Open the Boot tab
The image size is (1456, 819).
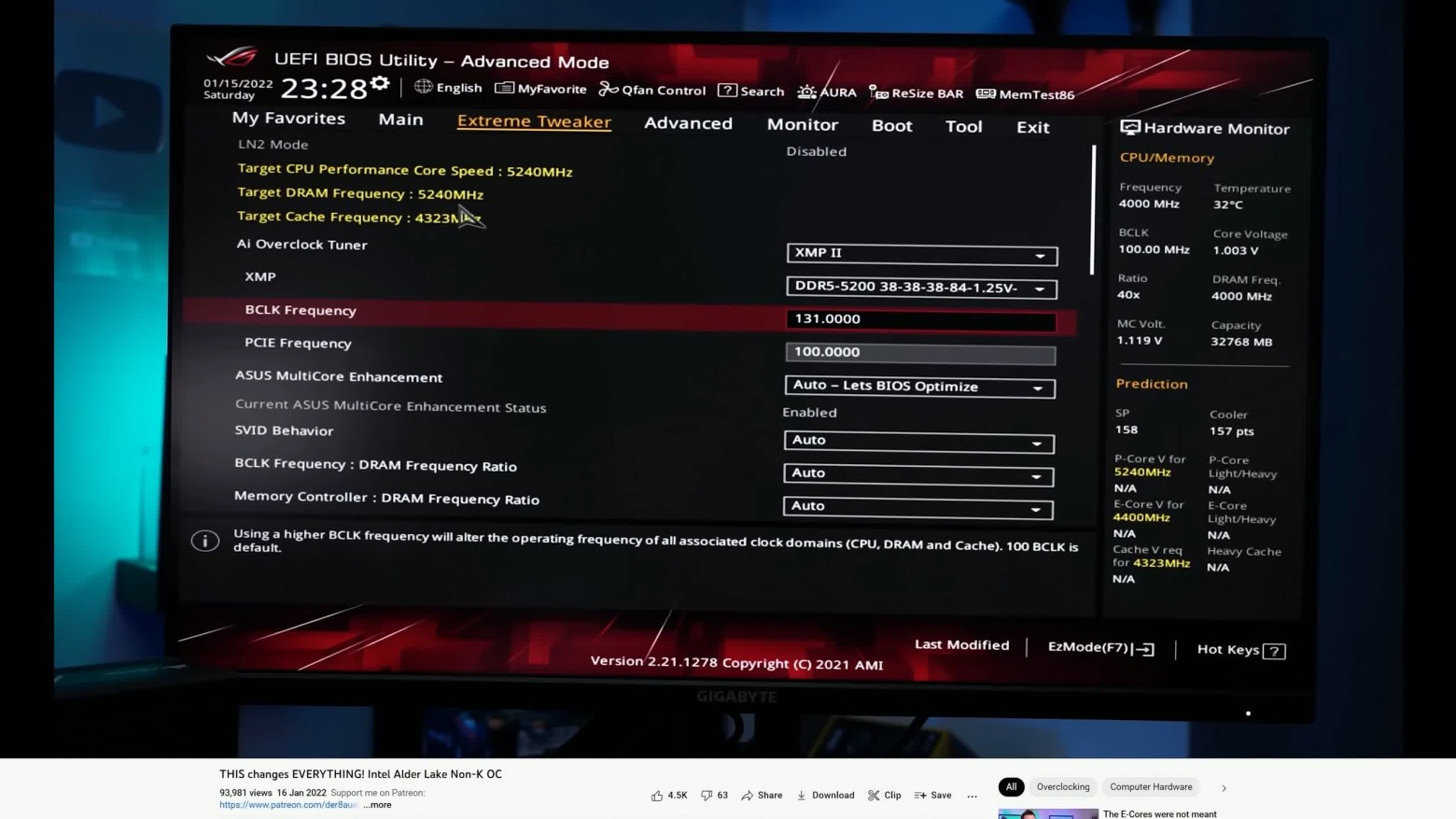click(x=892, y=126)
